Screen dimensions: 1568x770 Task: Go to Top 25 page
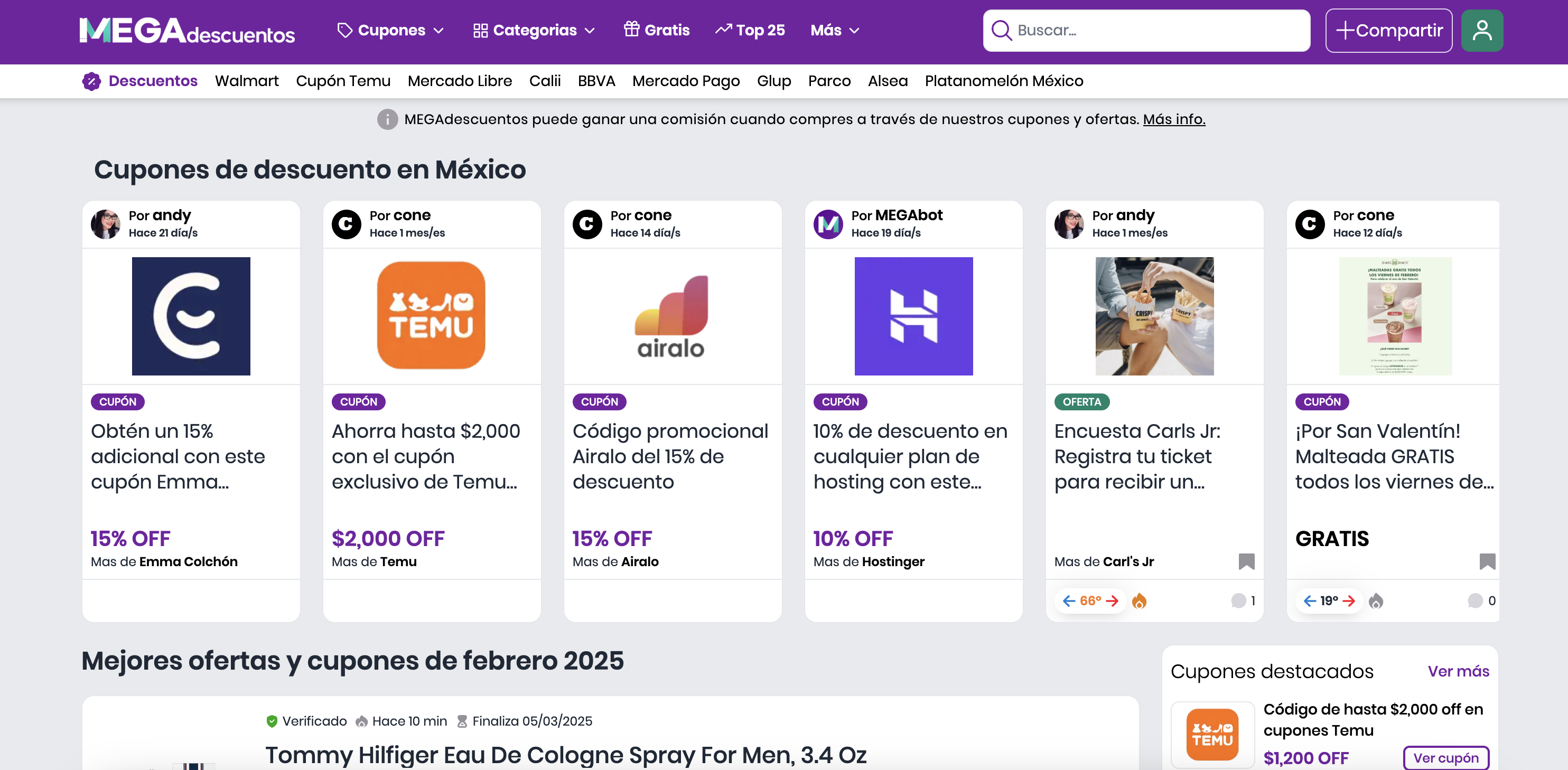(x=750, y=30)
